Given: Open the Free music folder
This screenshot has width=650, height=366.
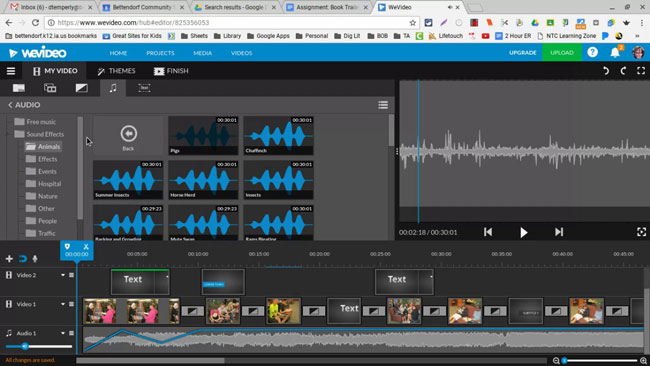Looking at the screenshot, I should [x=35, y=122].
